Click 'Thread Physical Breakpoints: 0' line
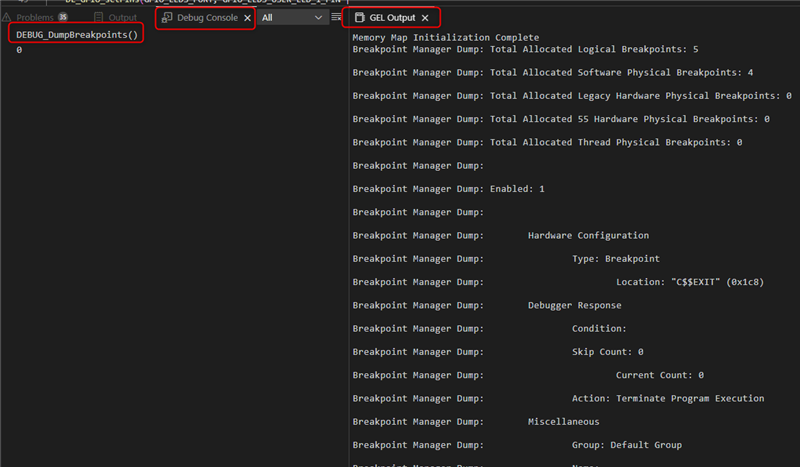The image size is (800, 467). [x=547, y=142]
